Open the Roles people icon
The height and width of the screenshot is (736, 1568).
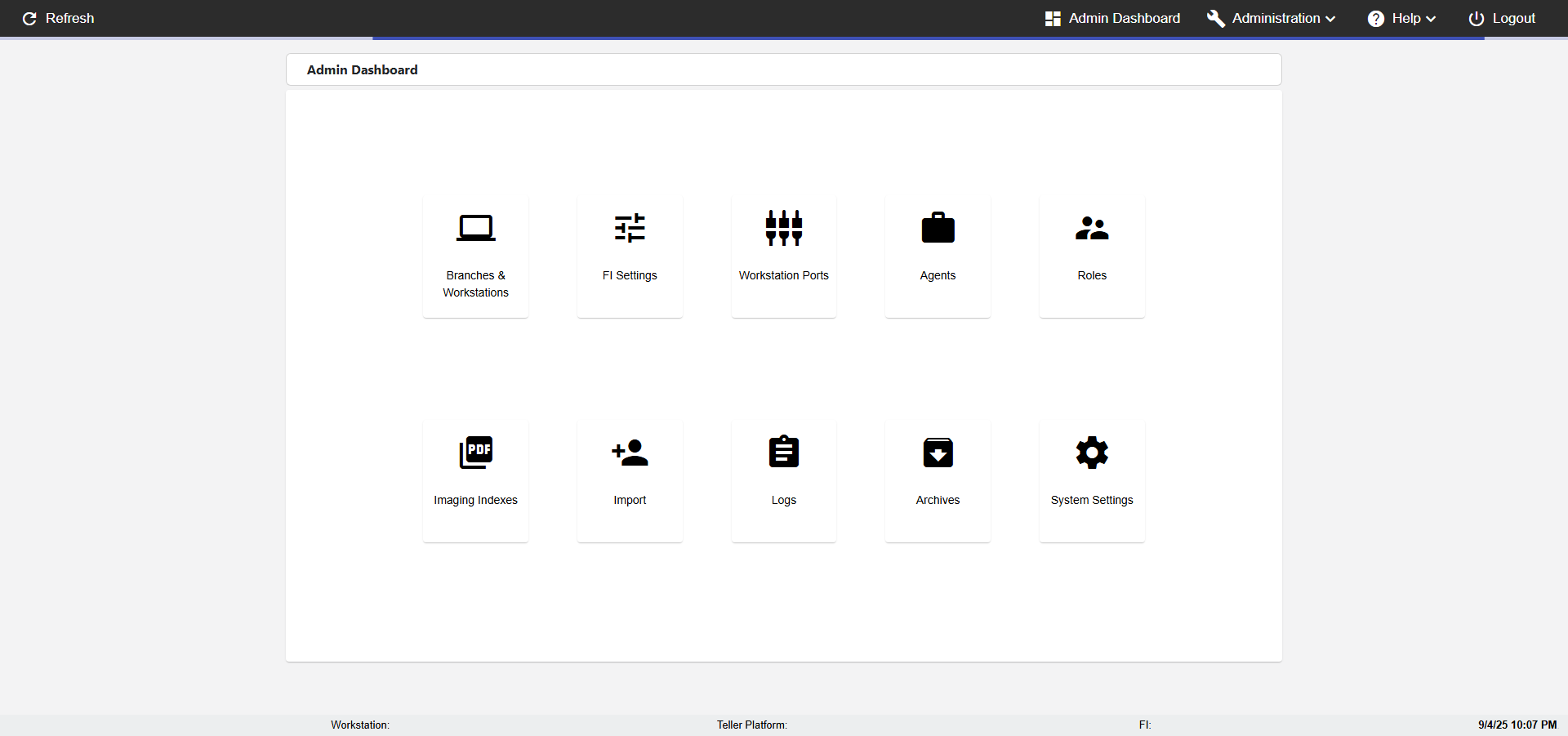(1092, 228)
